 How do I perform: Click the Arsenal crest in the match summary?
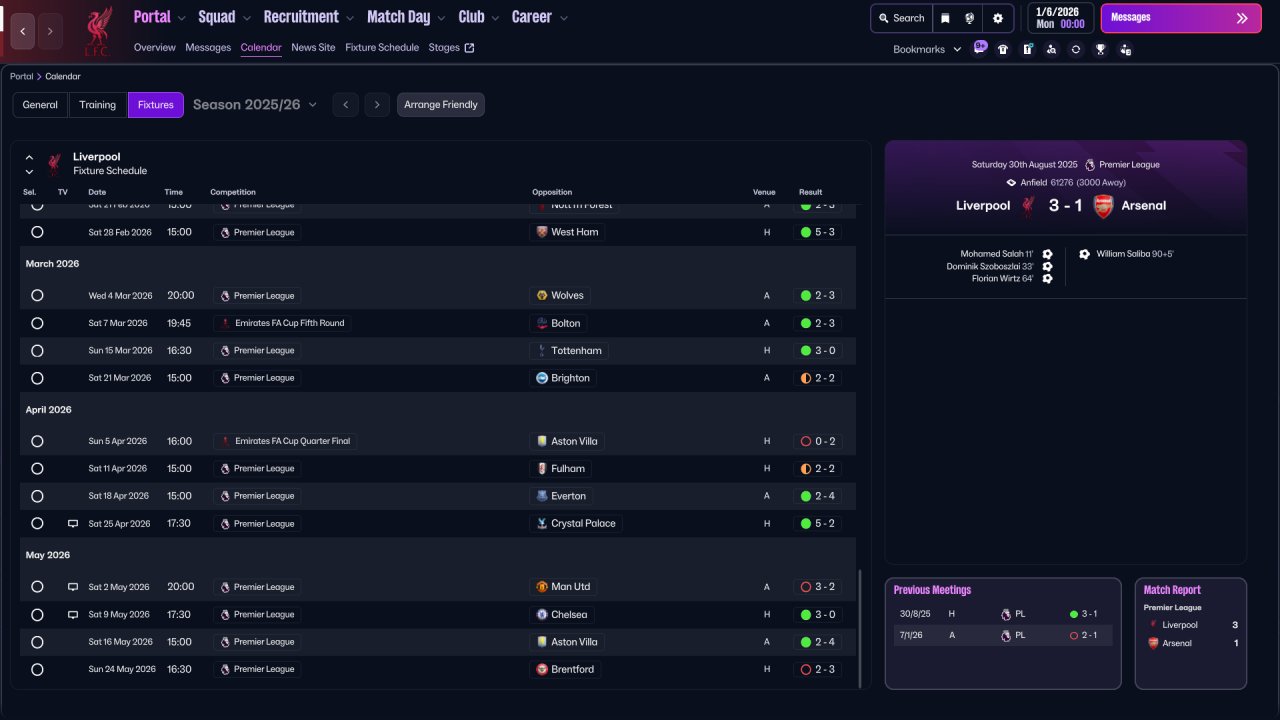point(1103,206)
